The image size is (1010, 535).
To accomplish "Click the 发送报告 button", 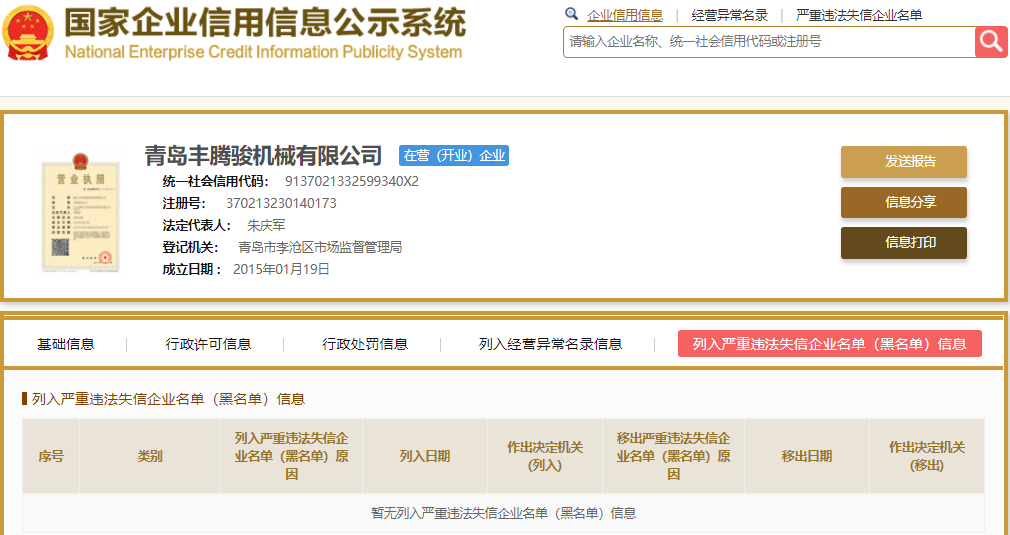I will [904, 162].
